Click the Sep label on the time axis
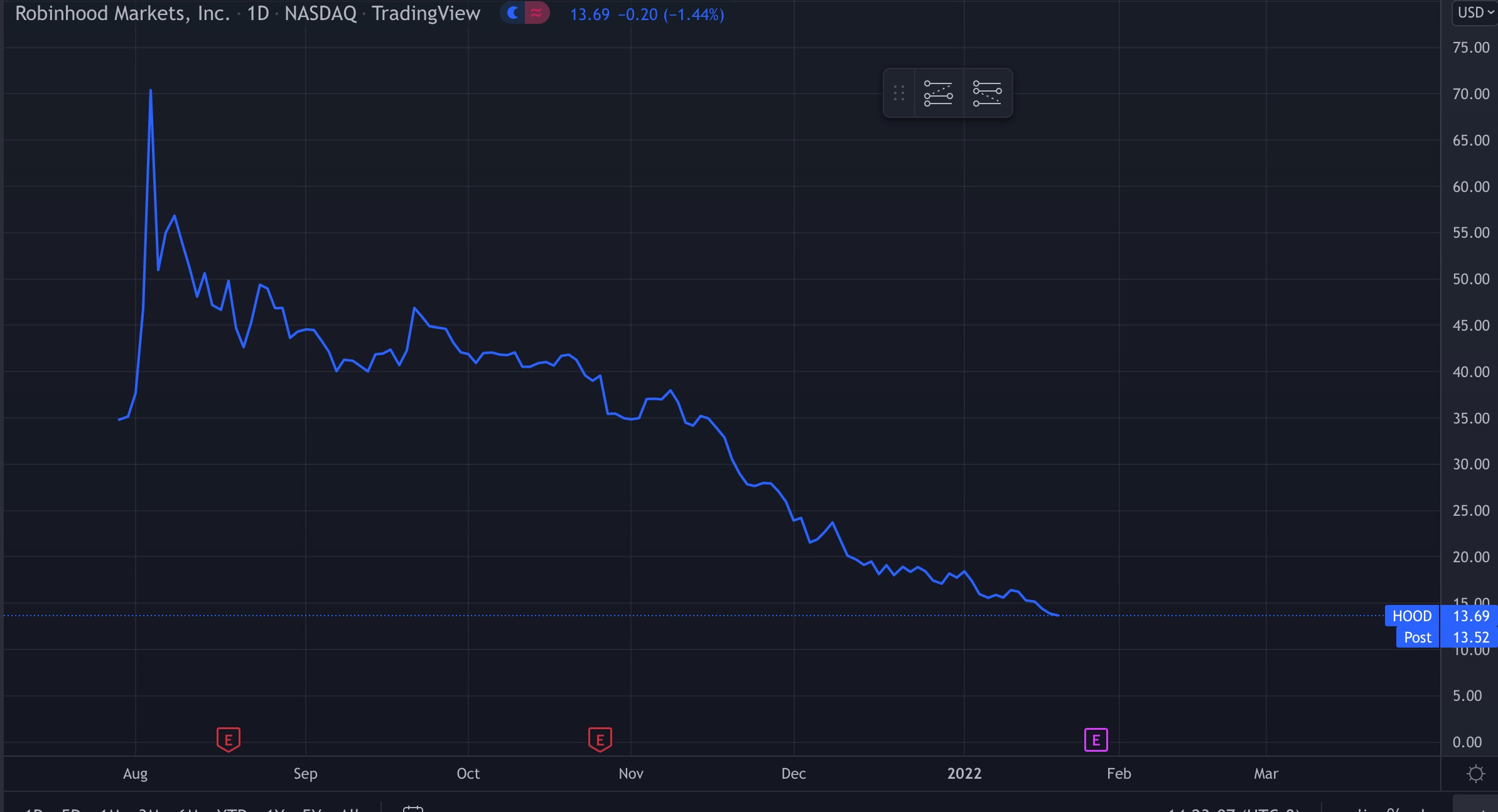Screen dimensions: 1498x812 306,774
